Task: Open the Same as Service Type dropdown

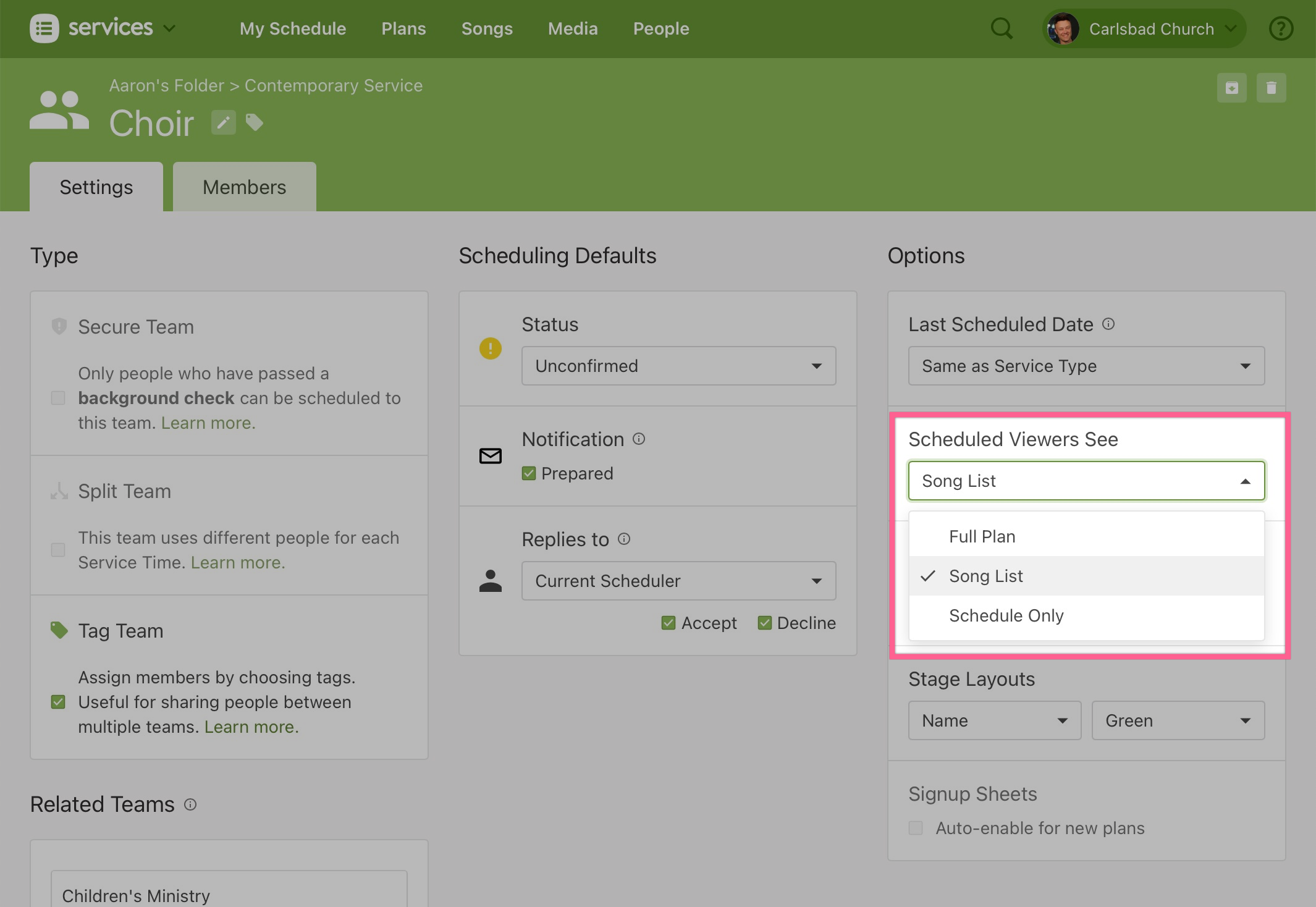Action: 1086,366
